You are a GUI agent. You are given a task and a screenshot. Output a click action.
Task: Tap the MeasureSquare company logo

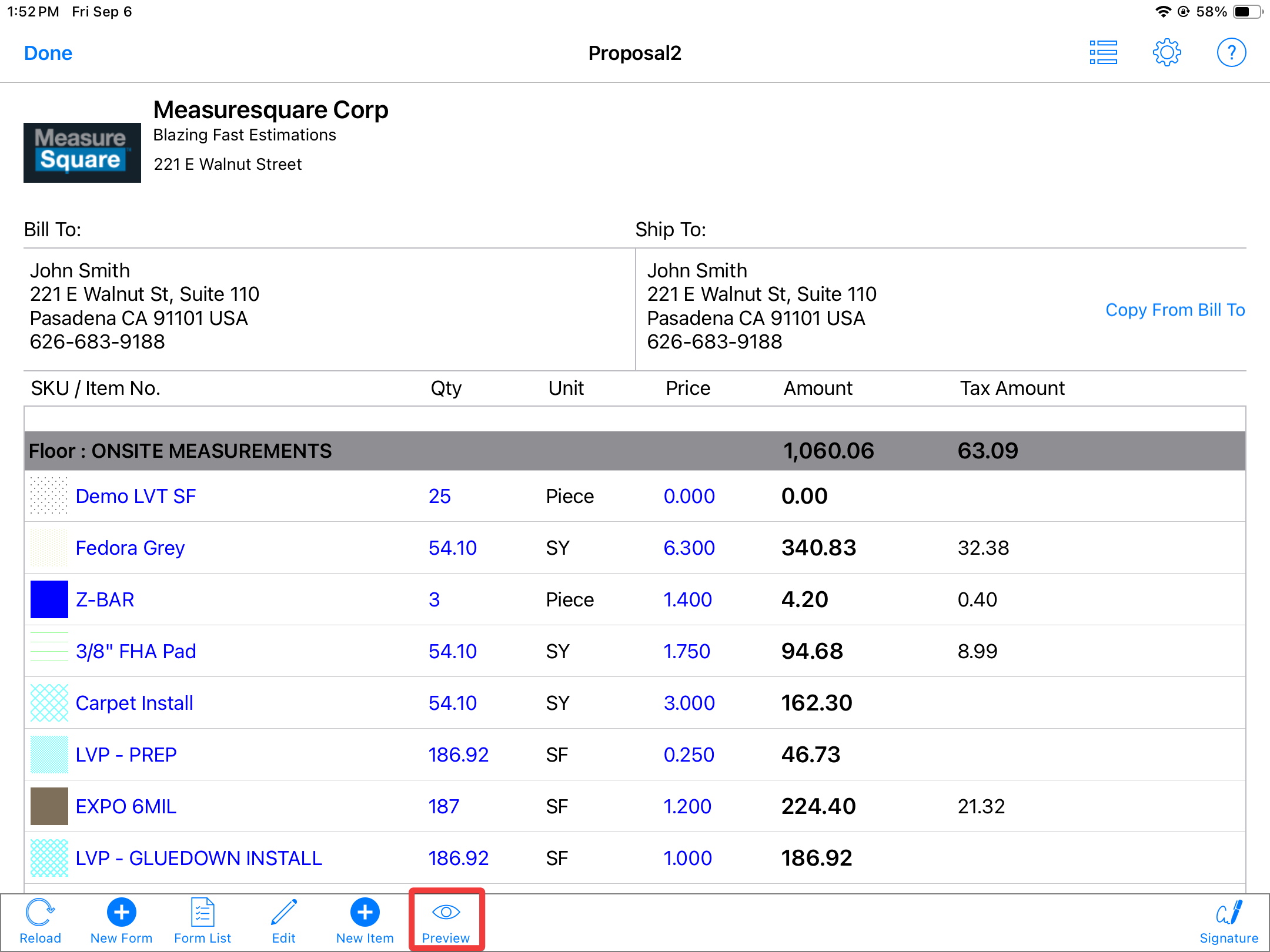point(82,152)
